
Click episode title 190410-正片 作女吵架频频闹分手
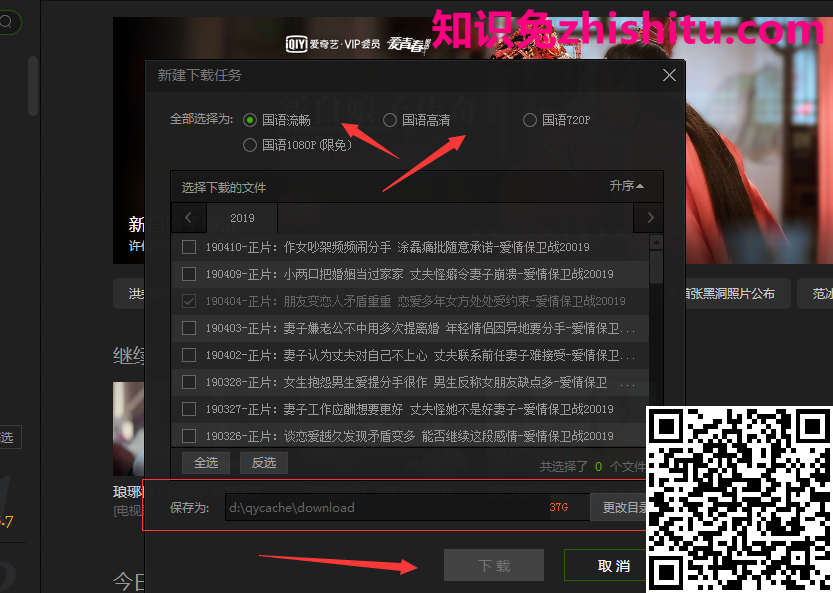pyautogui.click(x=397, y=247)
